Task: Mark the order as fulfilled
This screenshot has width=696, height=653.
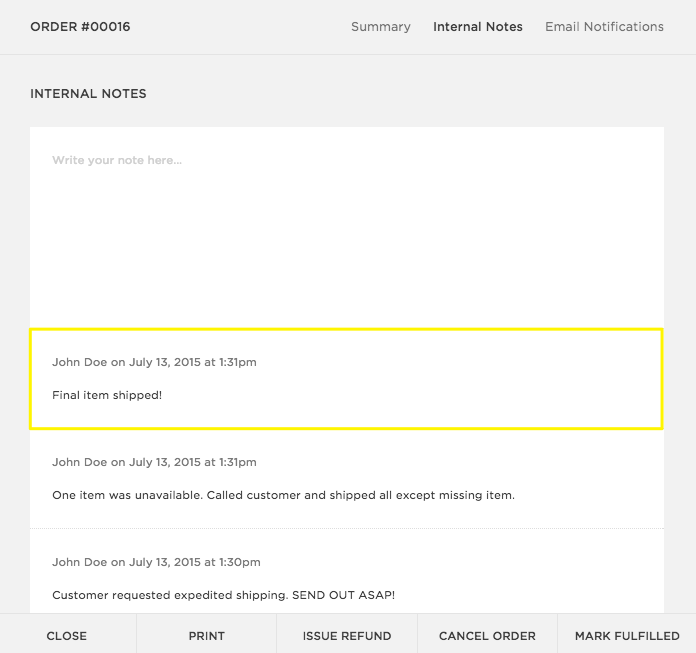Action: (x=627, y=635)
